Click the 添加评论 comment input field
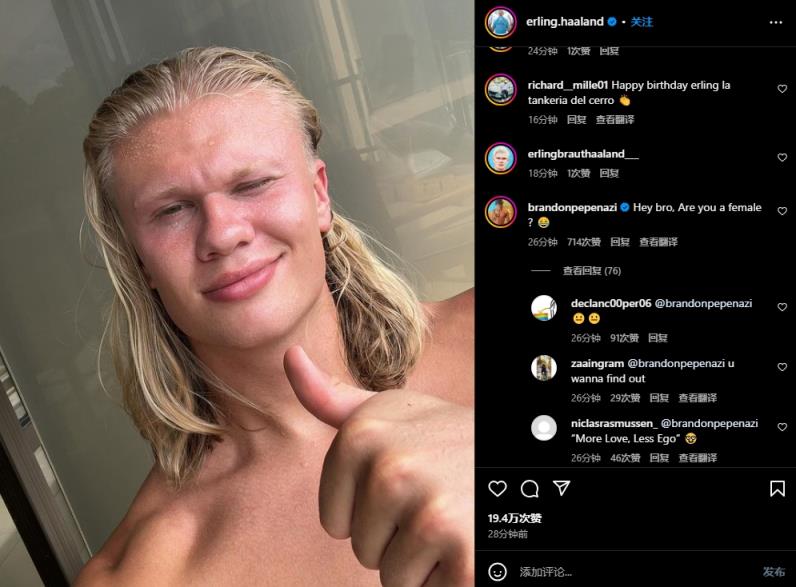 tap(635, 572)
